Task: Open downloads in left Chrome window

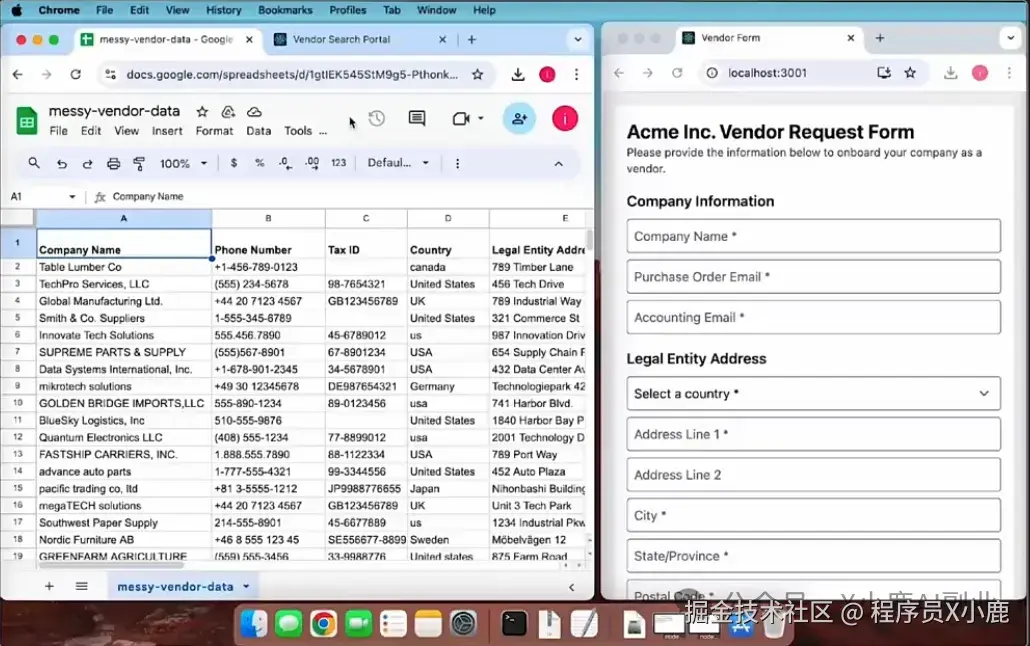Action: (x=518, y=74)
